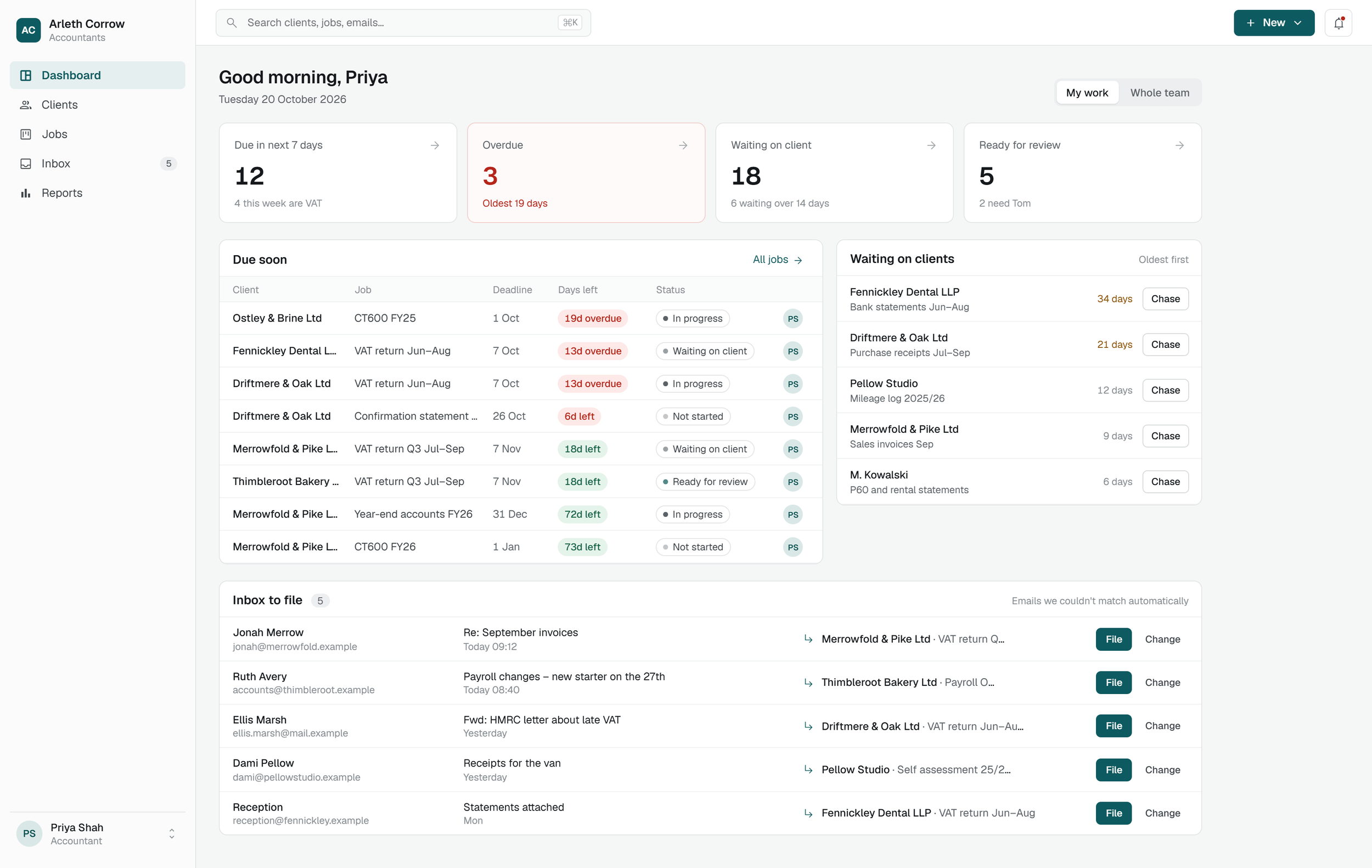Click In progress status for Driftmere VAT return
This screenshot has height=868, width=1372.
tap(692, 384)
